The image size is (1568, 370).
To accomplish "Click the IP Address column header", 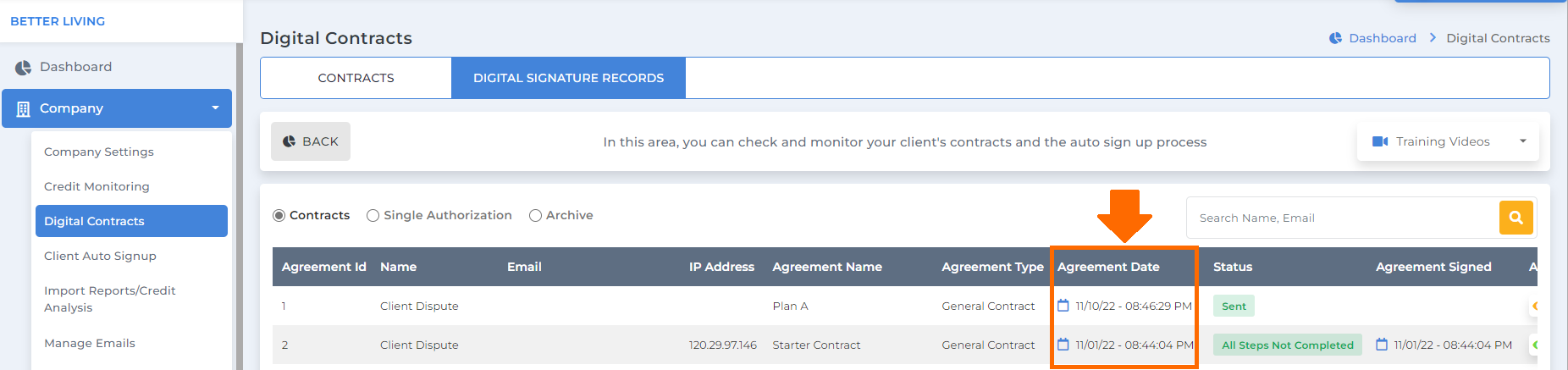I will click(x=721, y=267).
